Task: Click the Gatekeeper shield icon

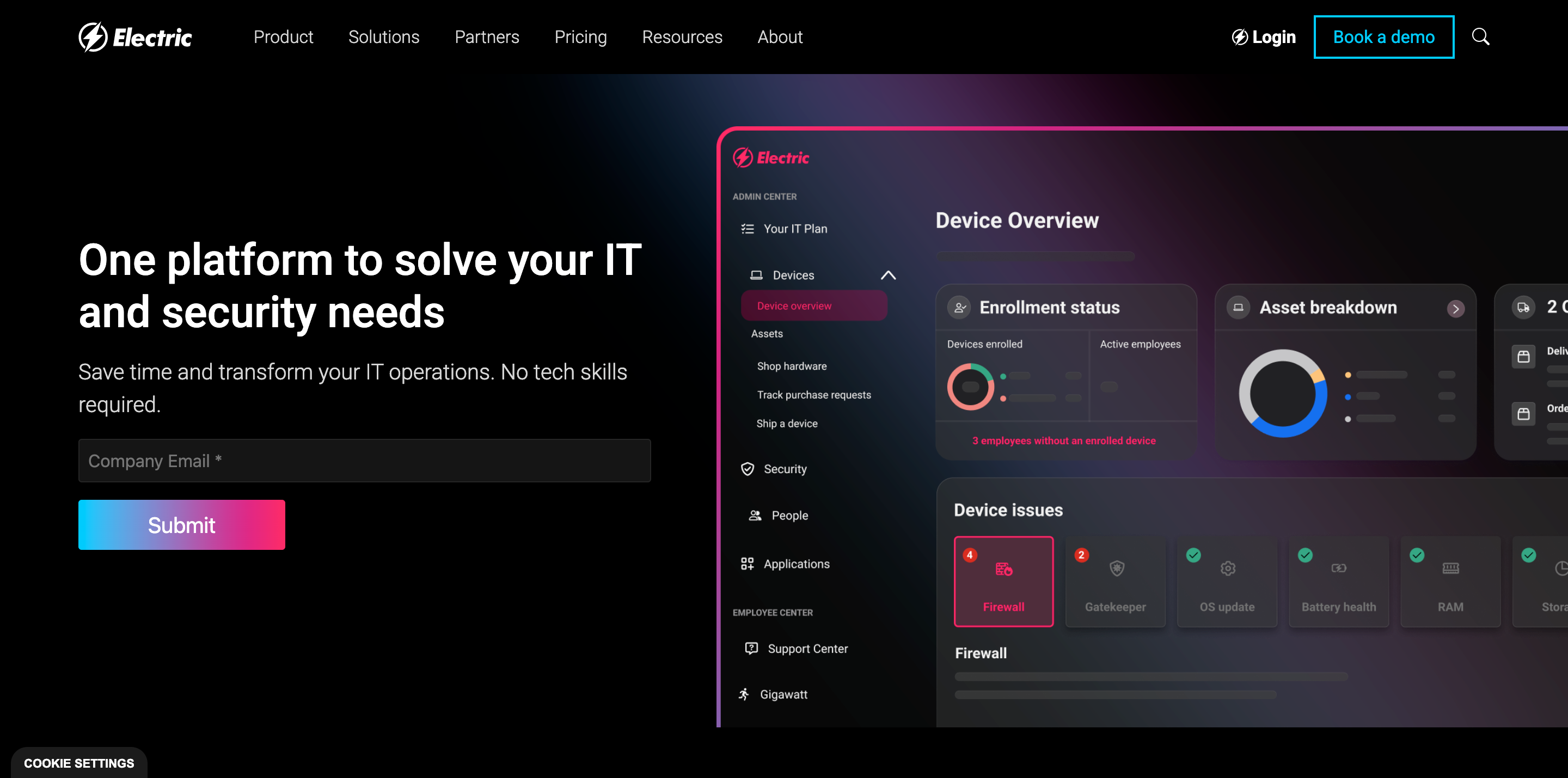Action: (1116, 568)
